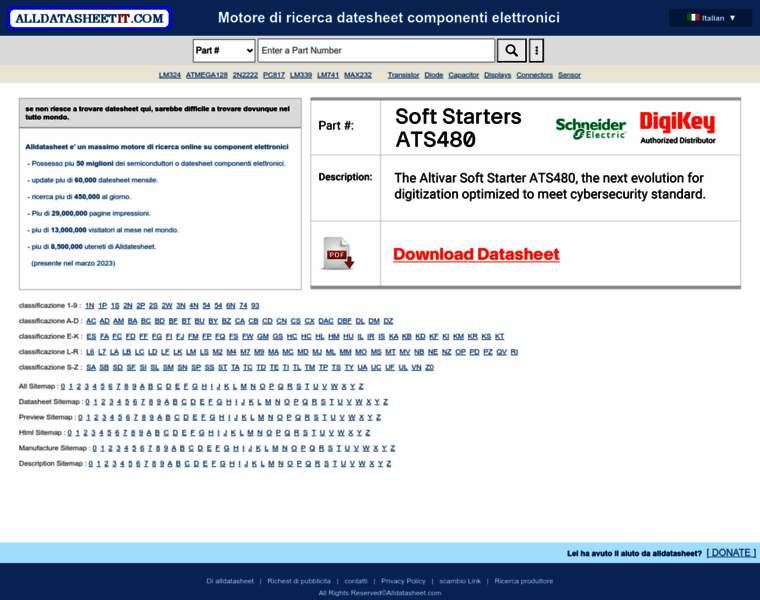Screen dimensions: 760x600
Task: Browse the Sensor category link
Action: coord(570,75)
